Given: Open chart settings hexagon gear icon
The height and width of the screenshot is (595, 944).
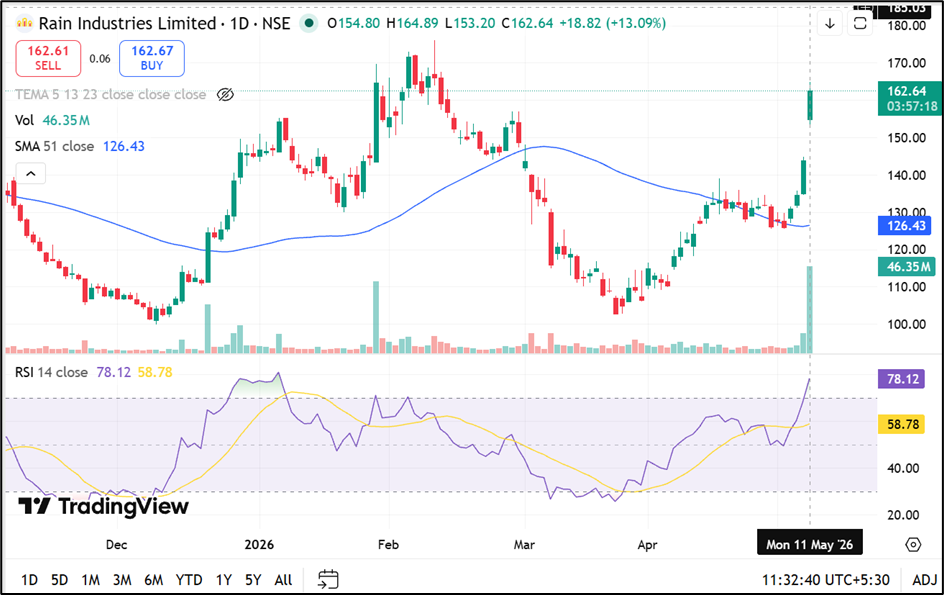Looking at the screenshot, I should pos(913,544).
